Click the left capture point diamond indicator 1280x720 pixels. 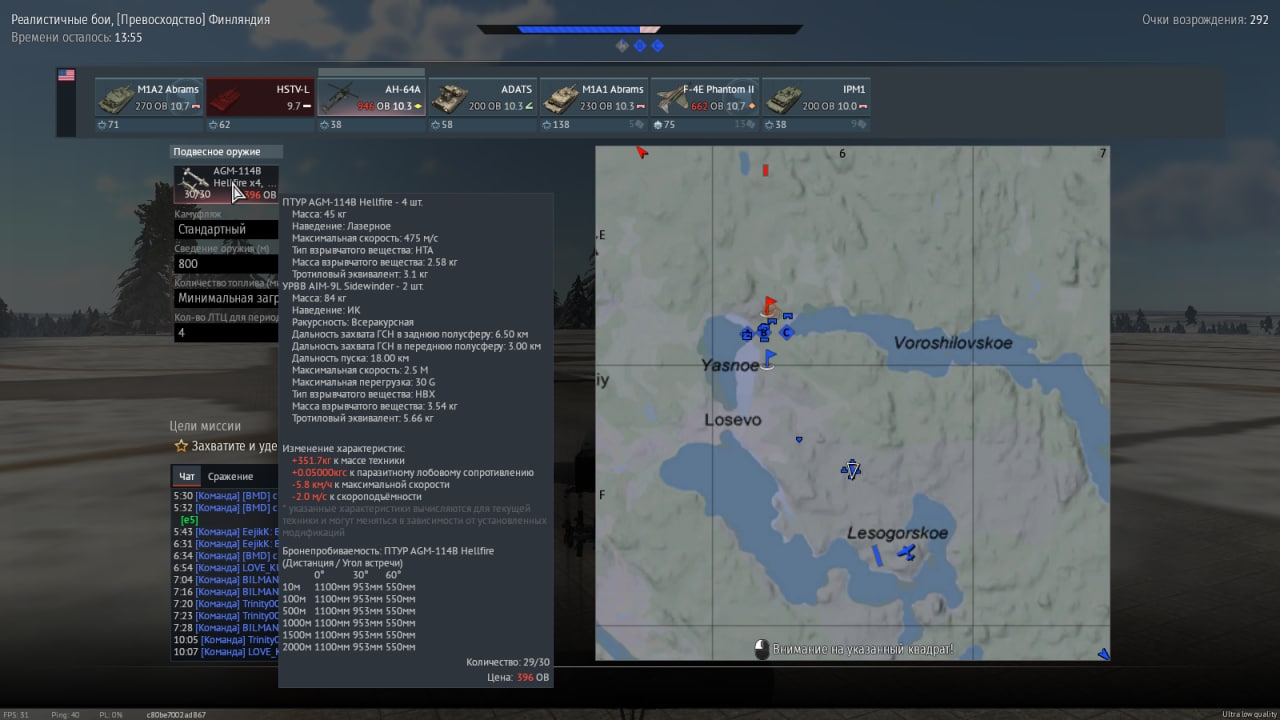tap(622, 46)
